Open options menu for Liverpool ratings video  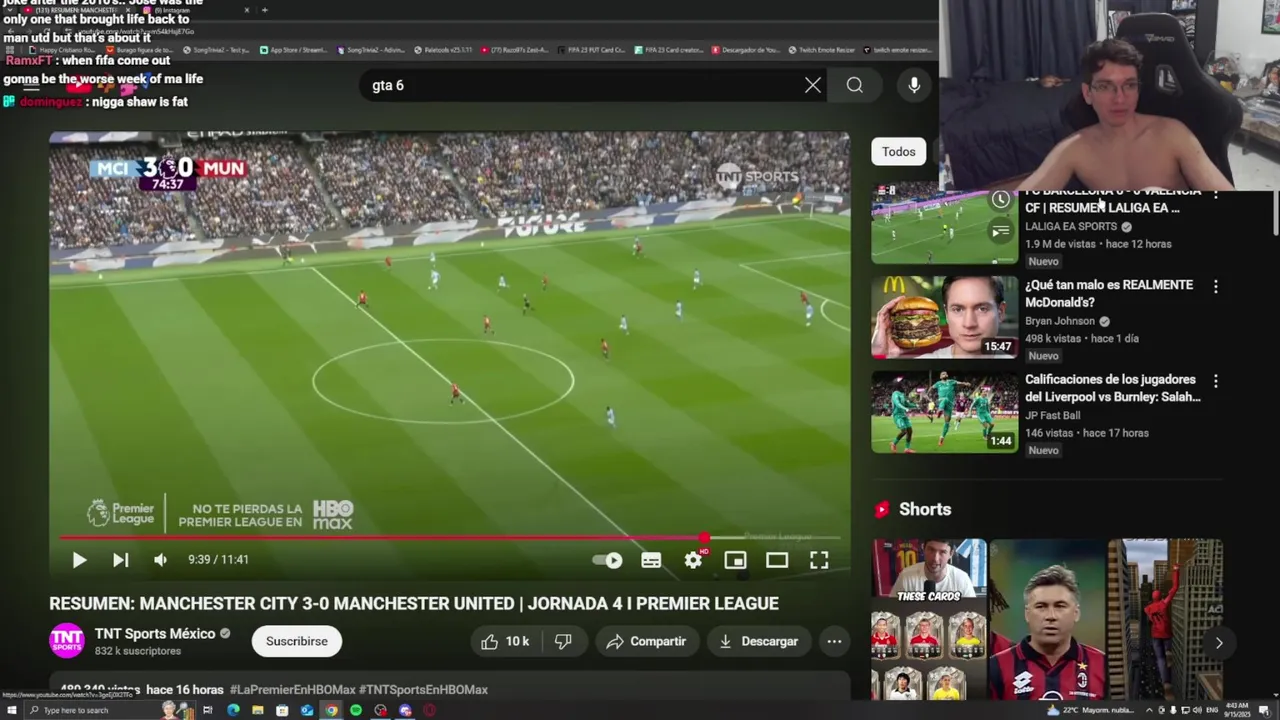point(1216,381)
